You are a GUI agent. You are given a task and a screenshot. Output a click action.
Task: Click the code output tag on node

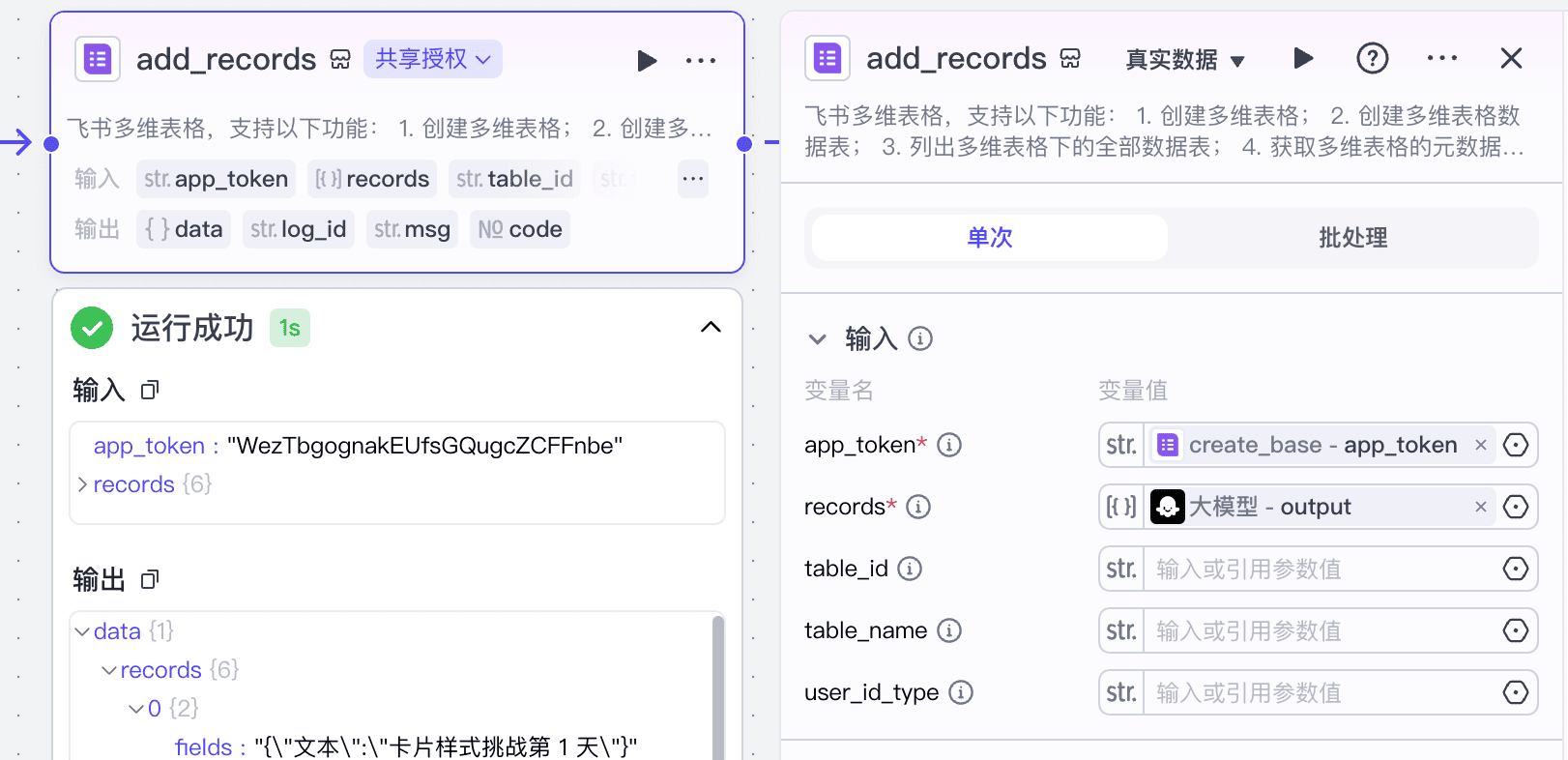[520, 229]
